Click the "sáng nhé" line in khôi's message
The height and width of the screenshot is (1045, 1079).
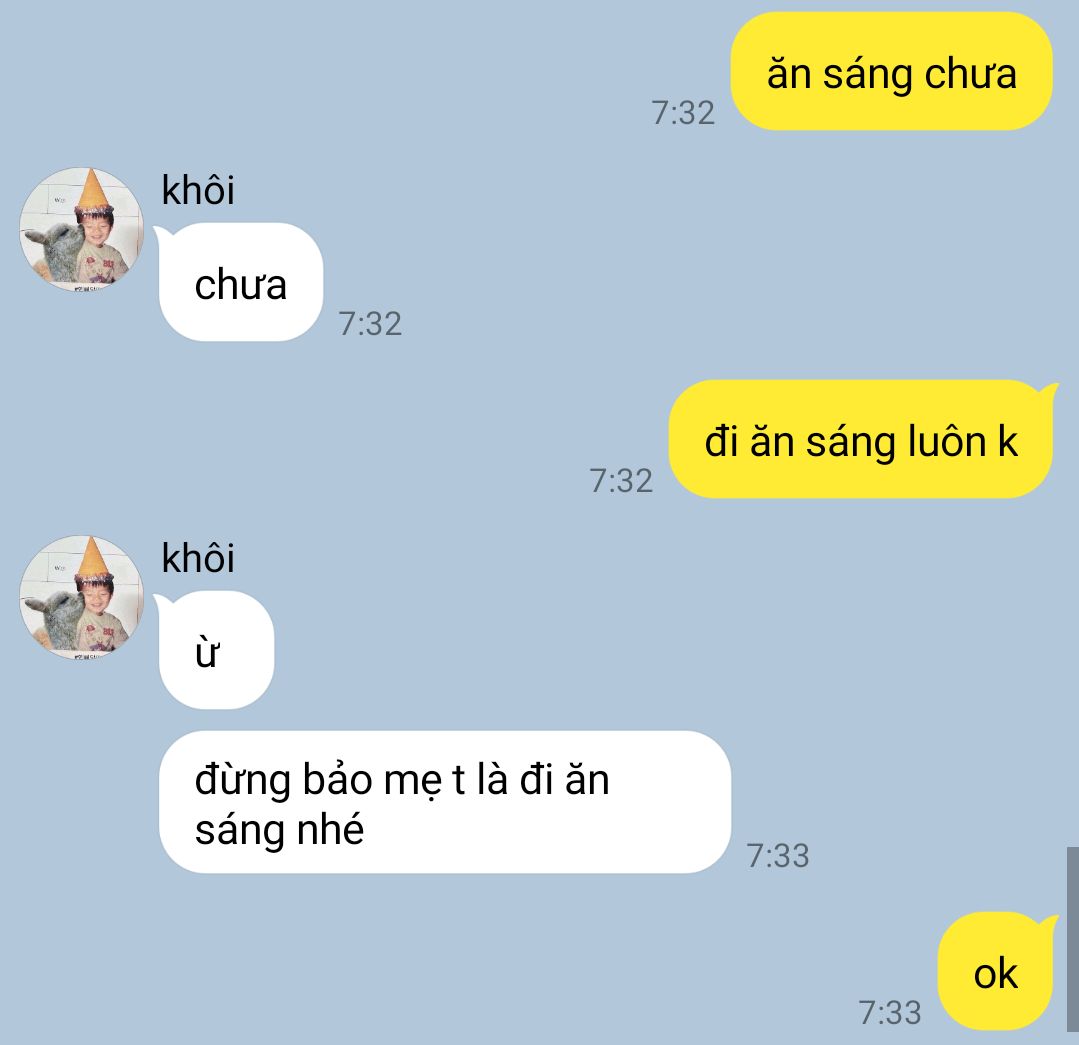tap(279, 830)
